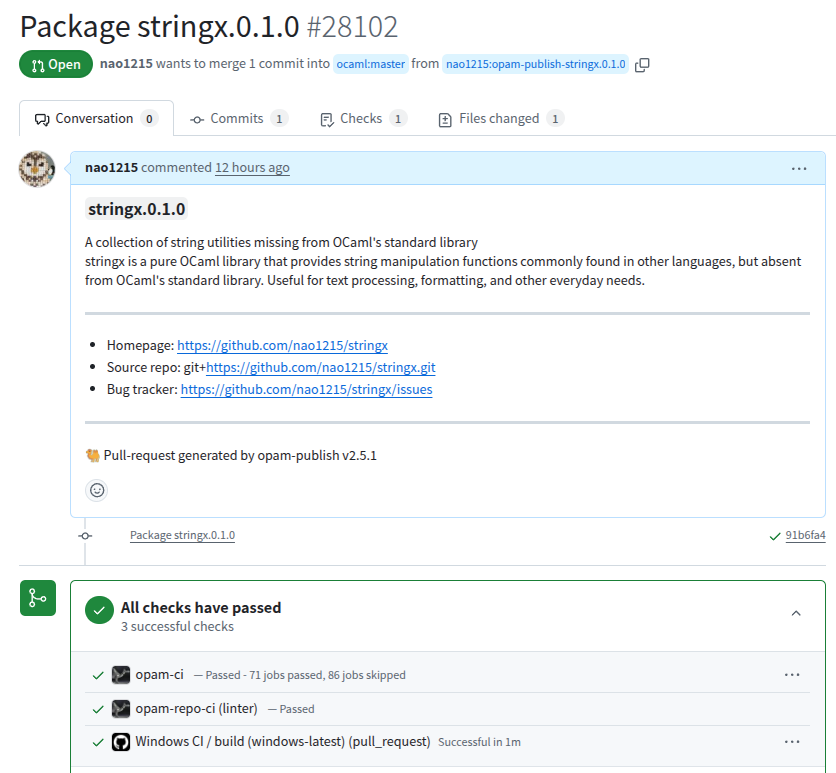This screenshot has width=836, height=773.
Task: Click nao1215's avatar image
Action: [x=37, y=169]
